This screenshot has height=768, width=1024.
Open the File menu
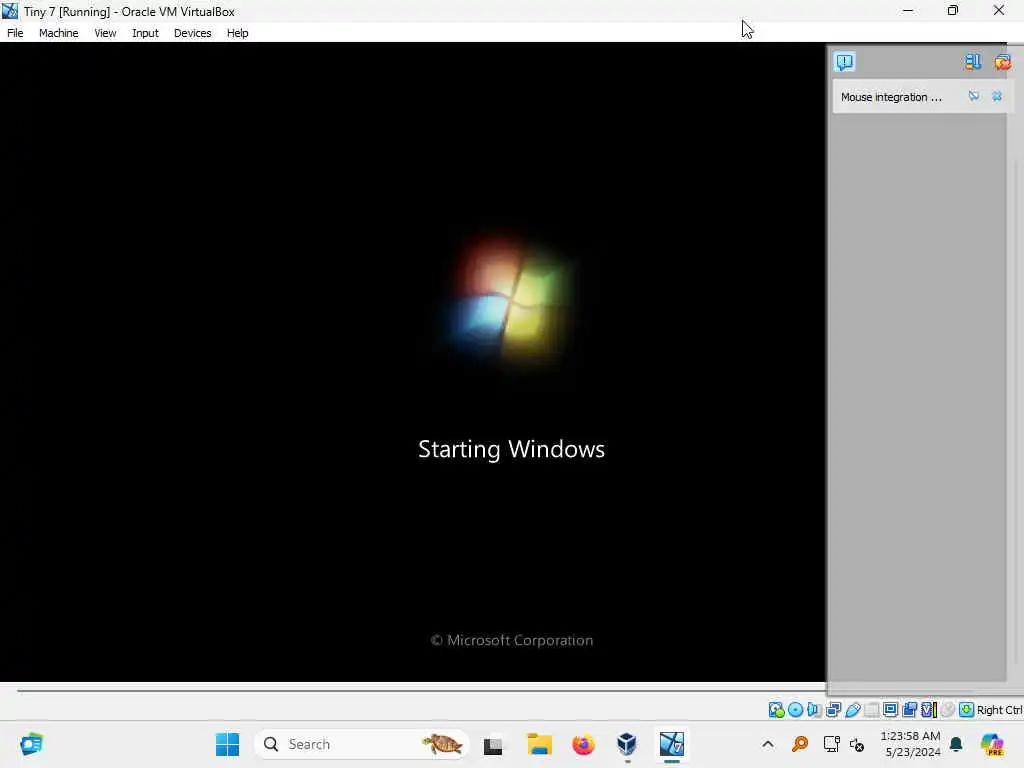(15, 33)
